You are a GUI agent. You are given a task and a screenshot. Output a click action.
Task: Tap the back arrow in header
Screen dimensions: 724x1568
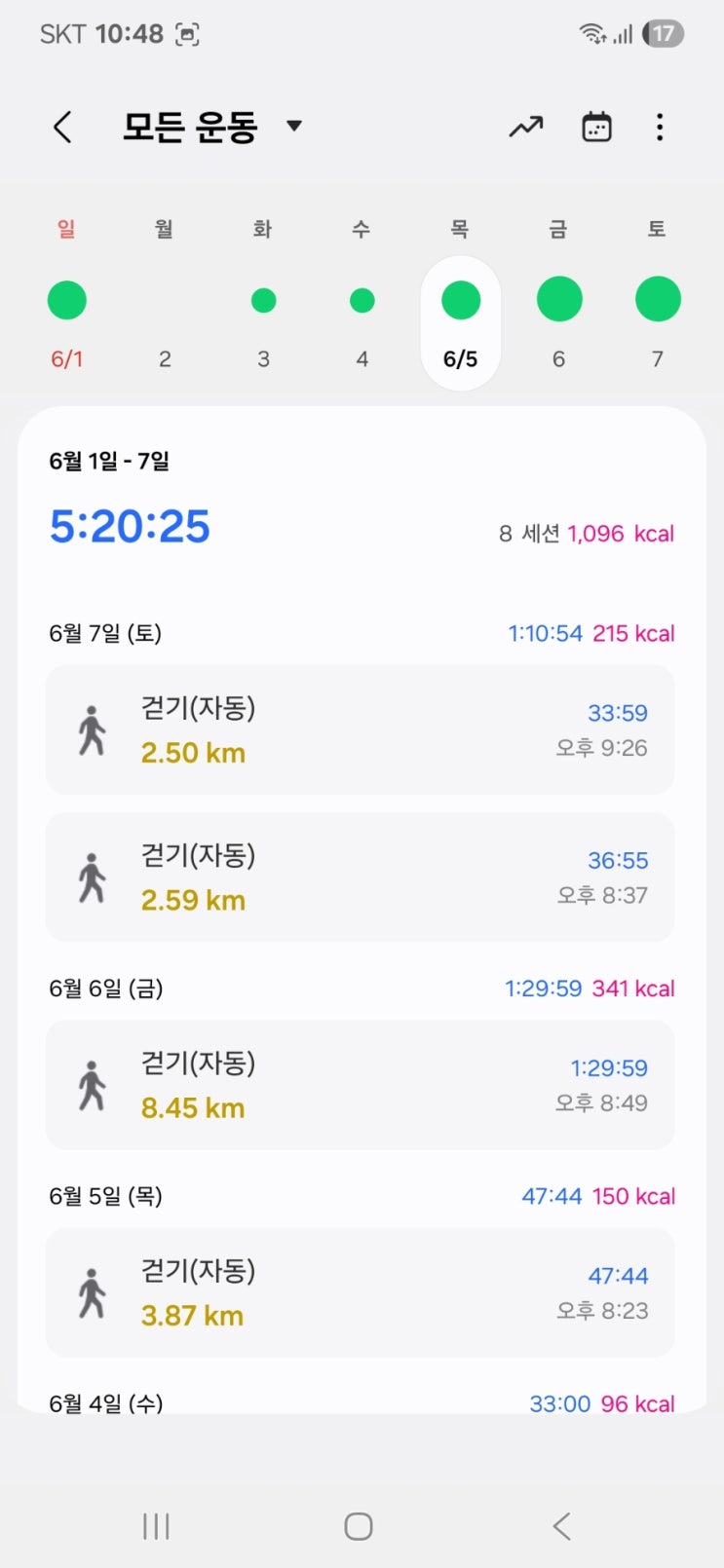(62, 127)
